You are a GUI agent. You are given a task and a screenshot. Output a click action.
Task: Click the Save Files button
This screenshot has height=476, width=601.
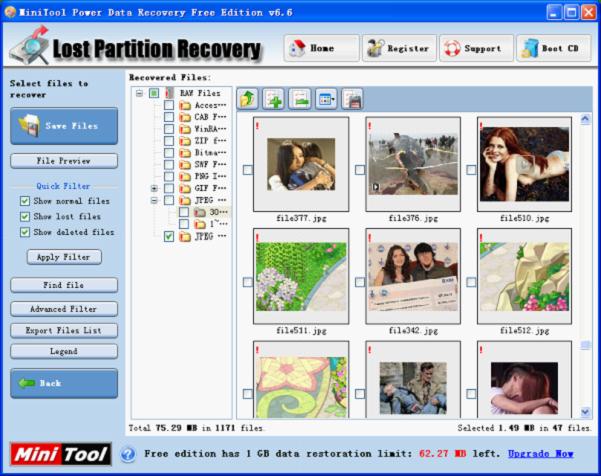click(64, 126)
